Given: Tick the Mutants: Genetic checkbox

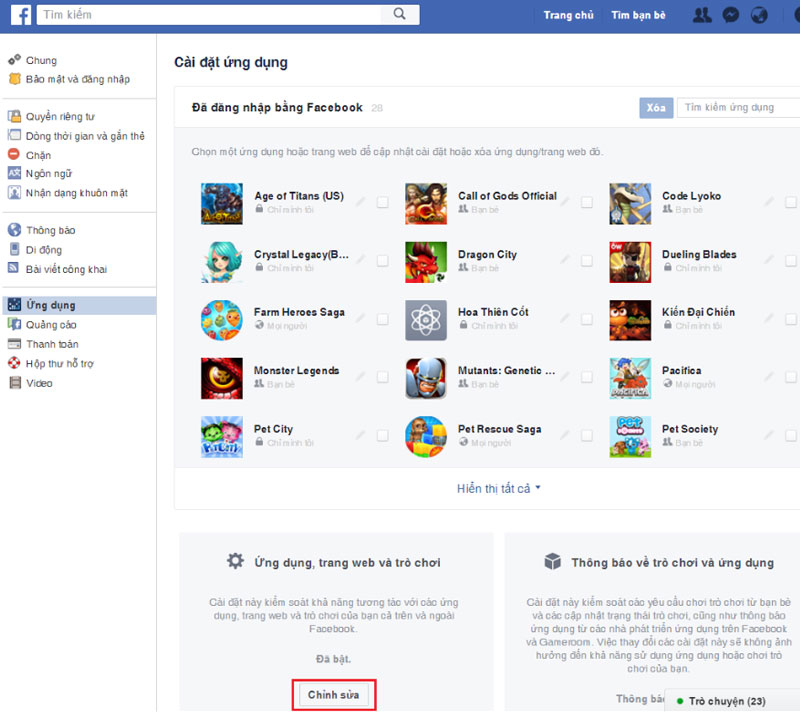Looking at the screenshot, I should (x=587, y=377).
